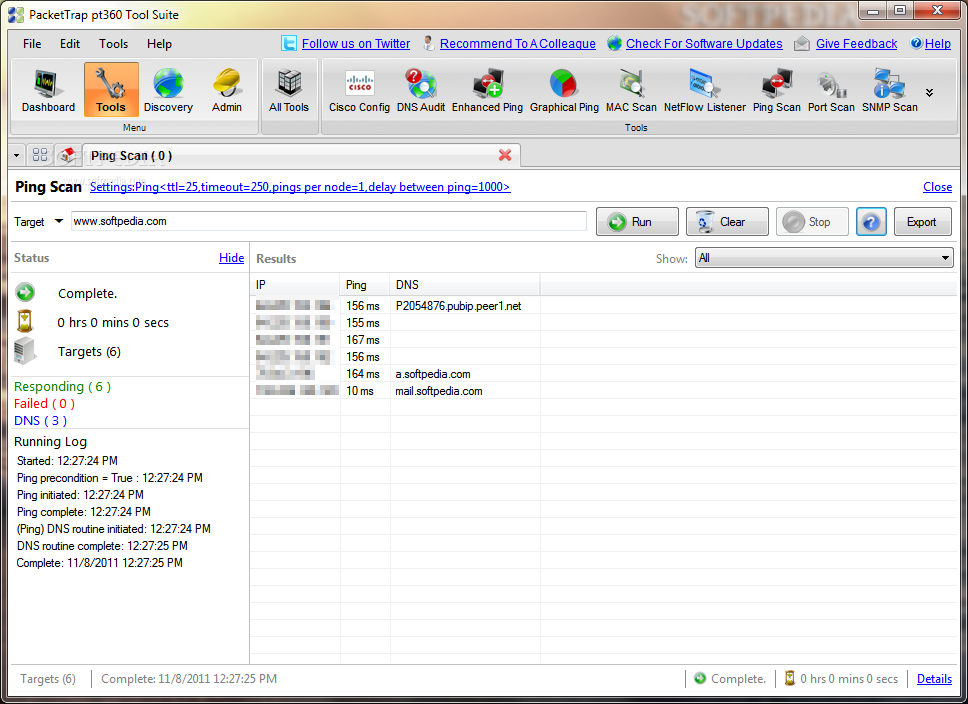The width and height of the screenshot is (968, 704).
Task: Open the Discovery globe icon
Action: coord(168,91)
